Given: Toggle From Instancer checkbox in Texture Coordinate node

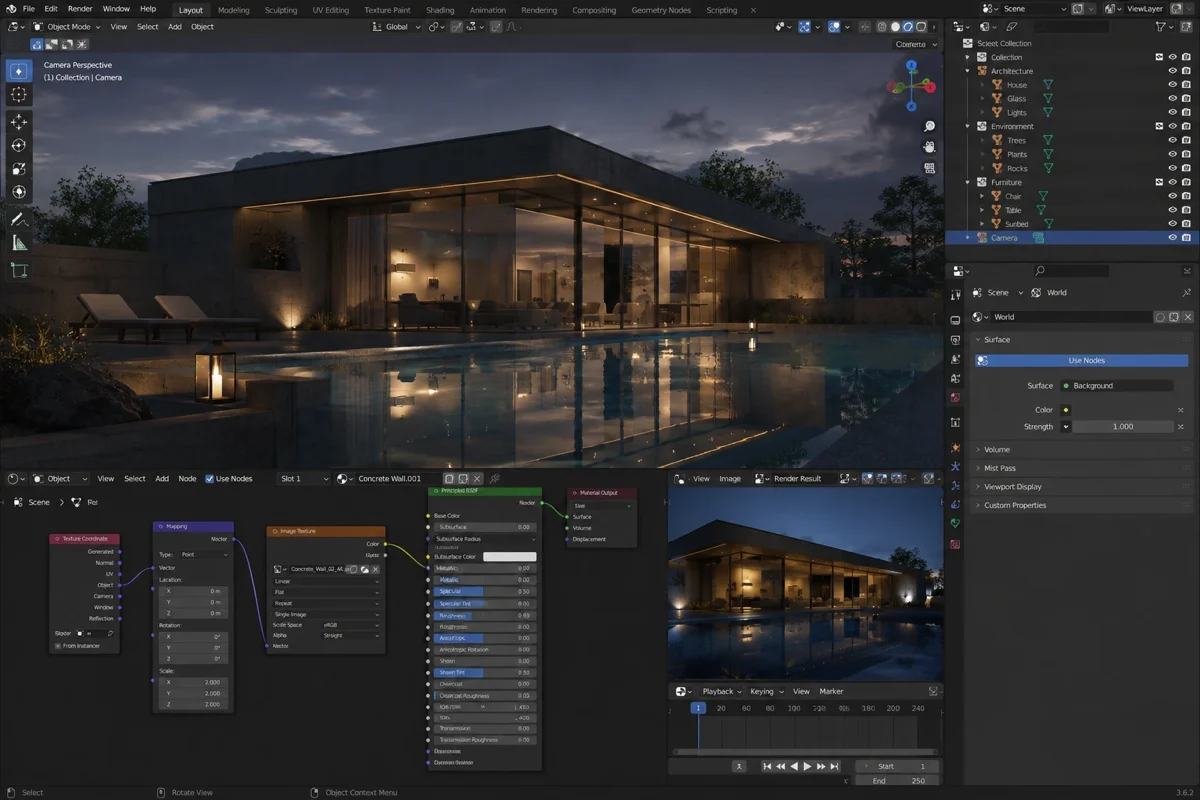Looking at the screenshot, I should (57, 647).
